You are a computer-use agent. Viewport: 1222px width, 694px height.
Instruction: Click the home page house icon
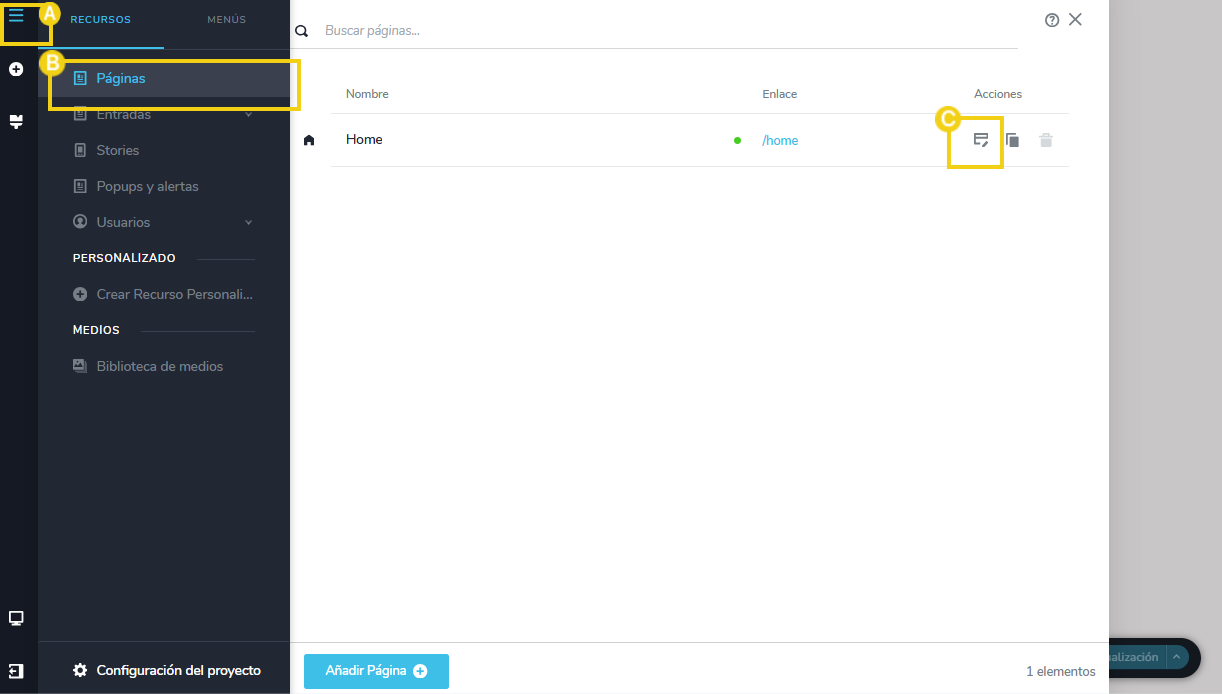309,140
